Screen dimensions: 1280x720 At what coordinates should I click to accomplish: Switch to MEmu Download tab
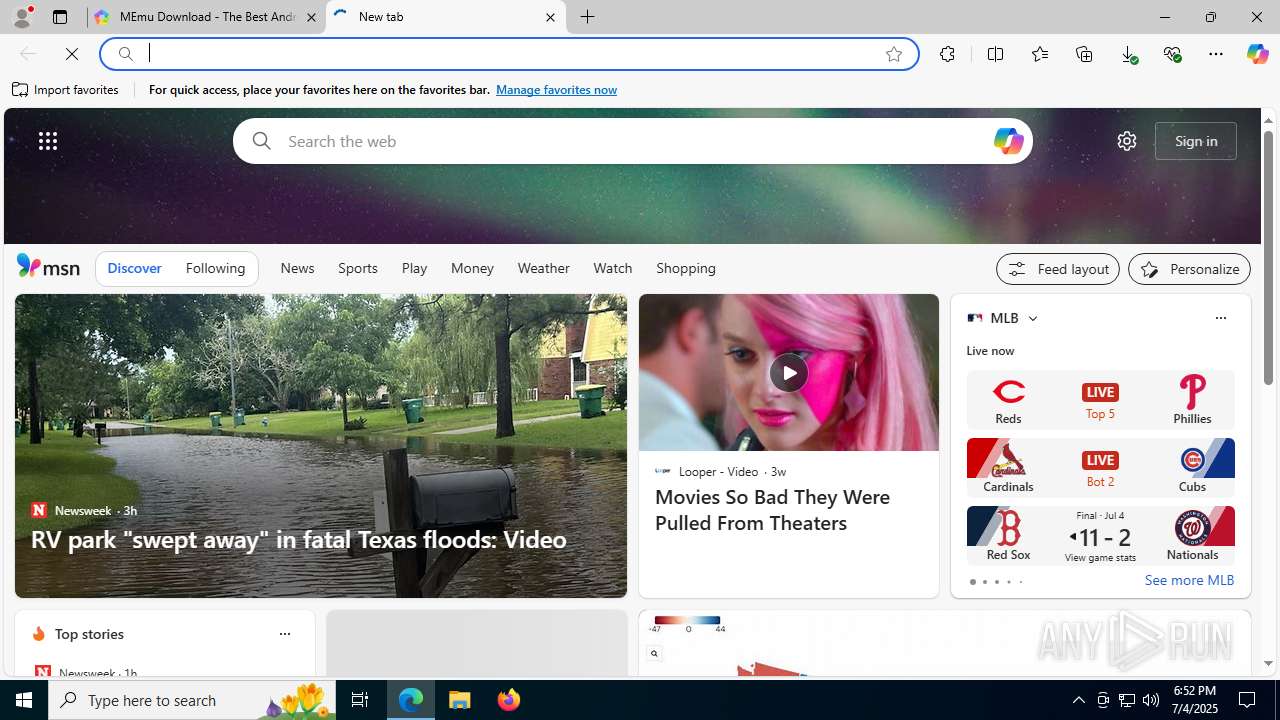[206, 17]
